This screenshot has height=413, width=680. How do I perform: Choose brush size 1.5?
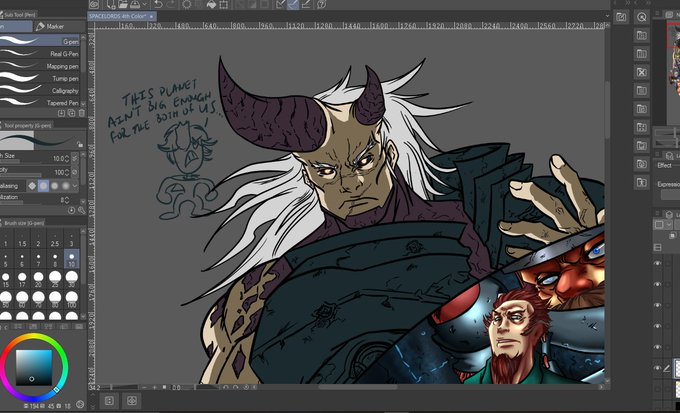(22, 239)
